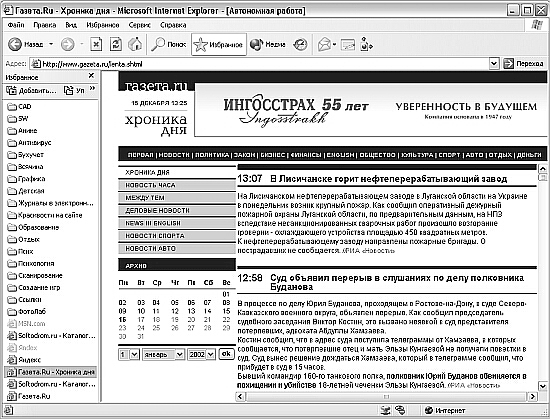Open the archive year dropdown 2002

(201, 354)
